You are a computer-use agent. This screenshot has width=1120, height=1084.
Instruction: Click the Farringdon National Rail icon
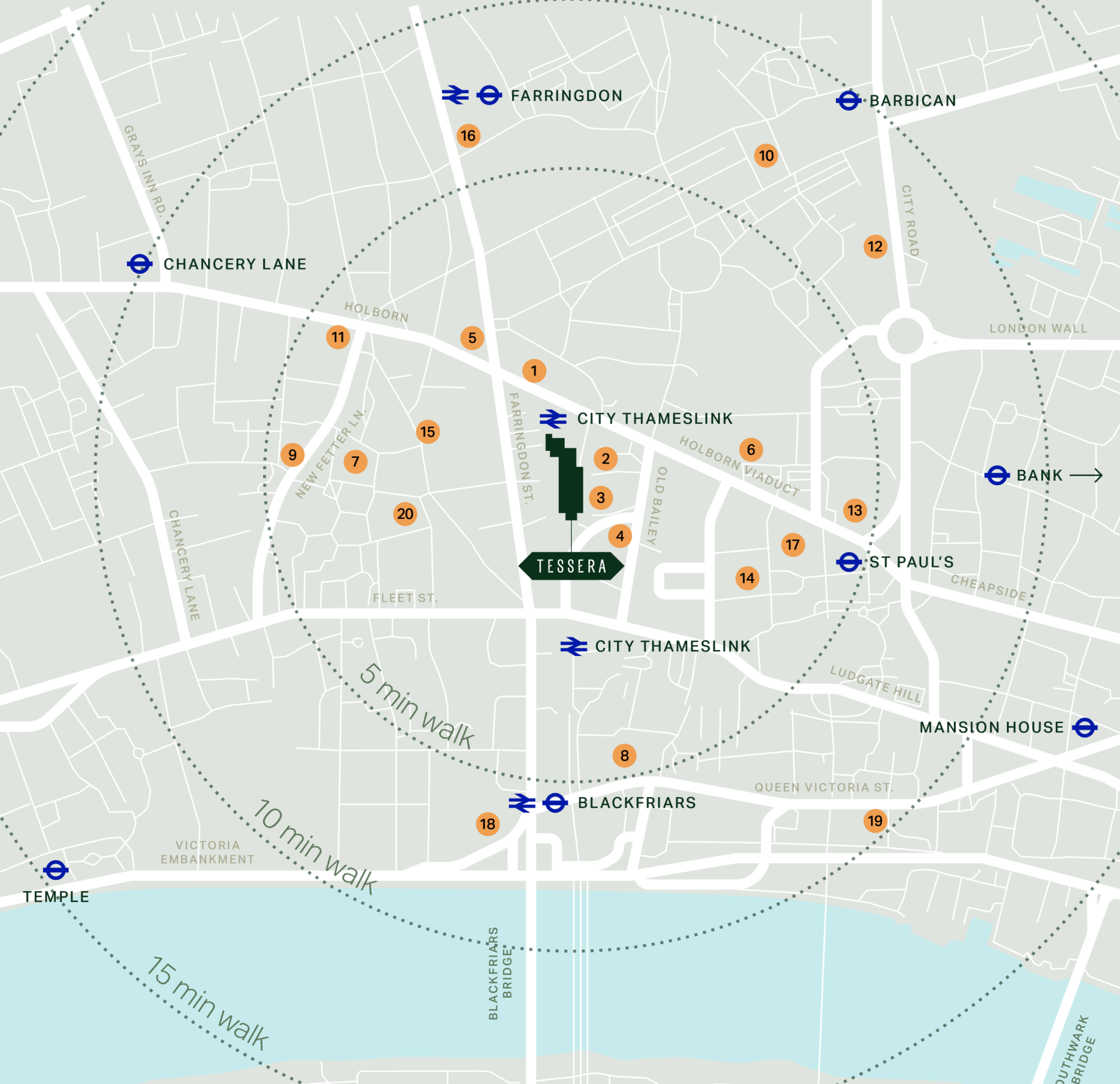[455, 94]
